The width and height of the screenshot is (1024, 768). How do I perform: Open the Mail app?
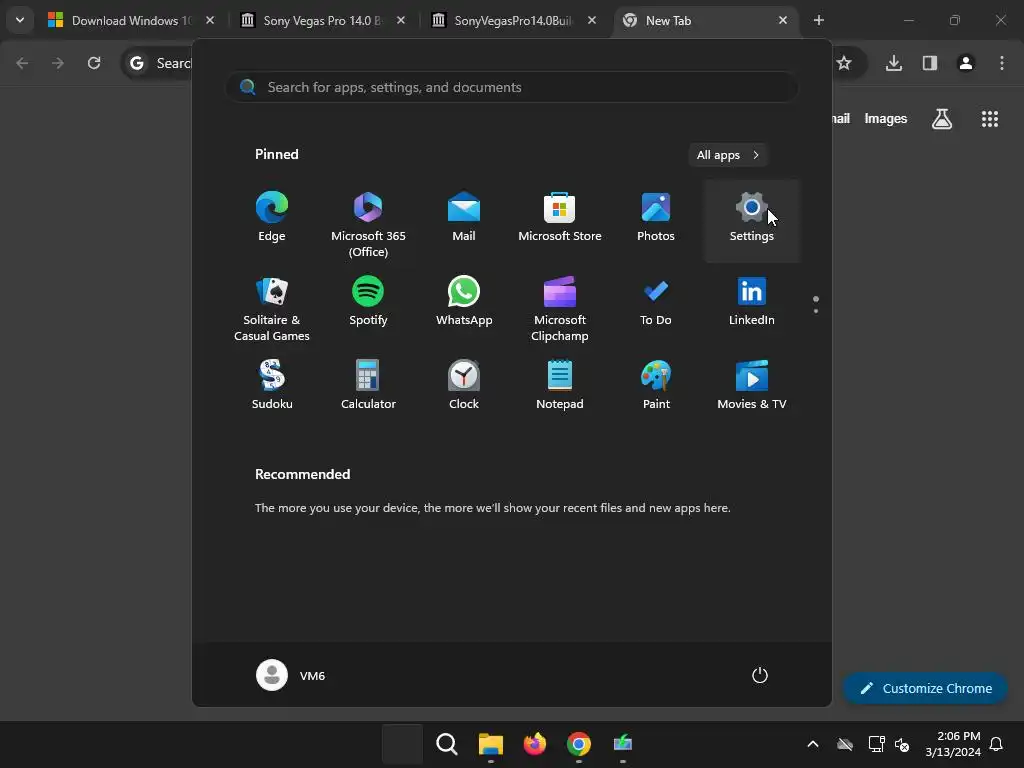(464, 219)
